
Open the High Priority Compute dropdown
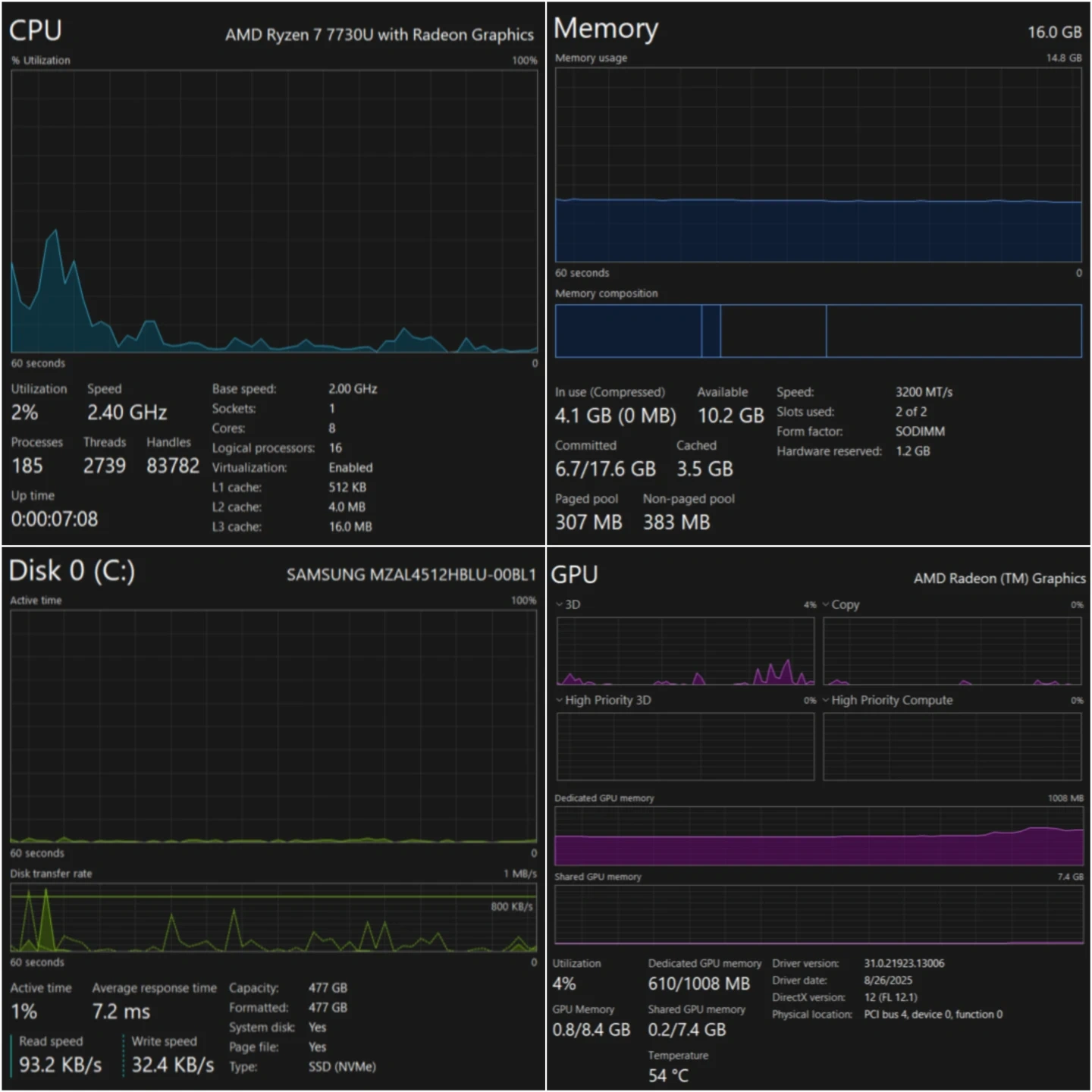pyautogui.click(x=826, y=700)
